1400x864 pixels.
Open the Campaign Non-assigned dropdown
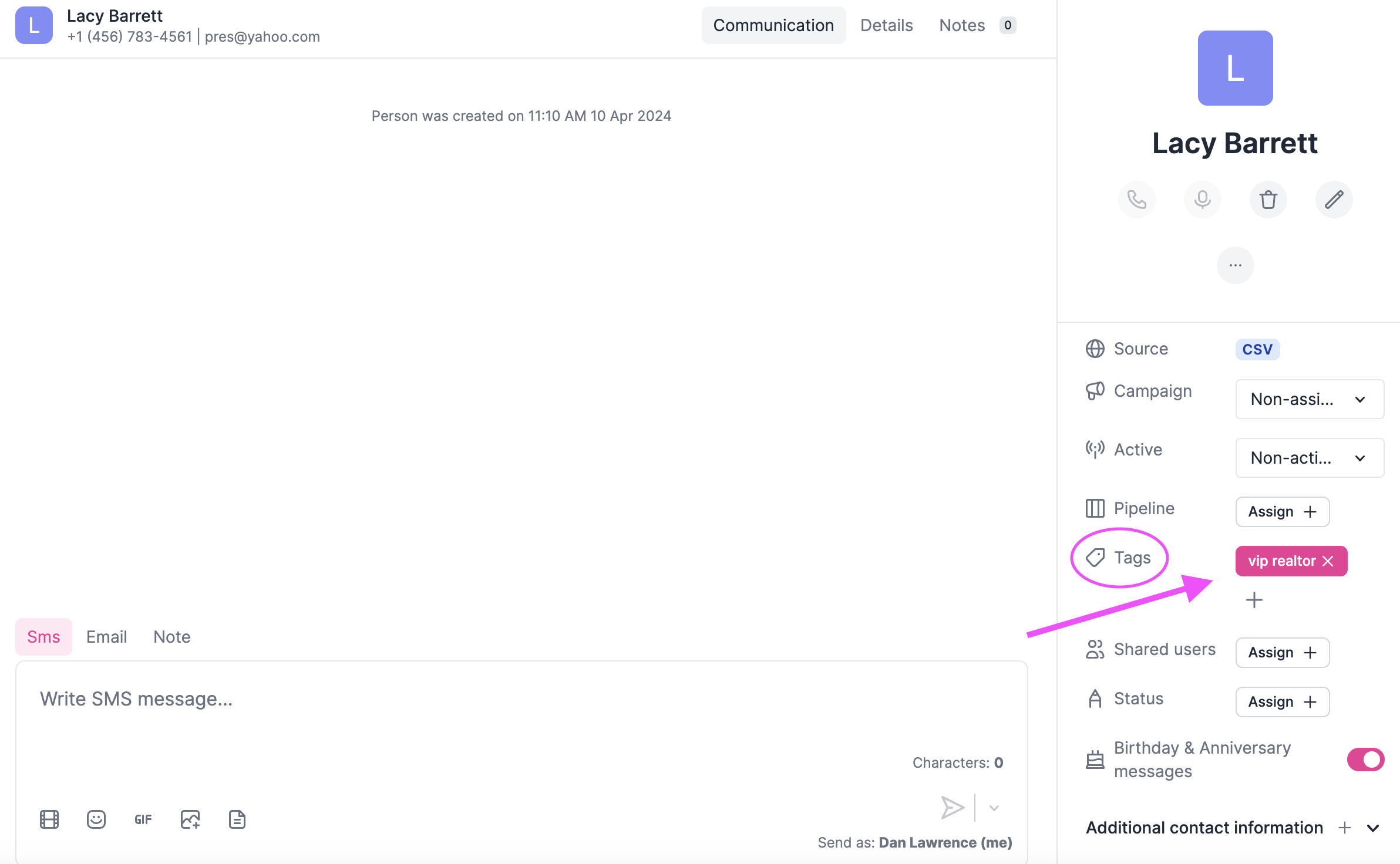click(x=1309, y=399)
